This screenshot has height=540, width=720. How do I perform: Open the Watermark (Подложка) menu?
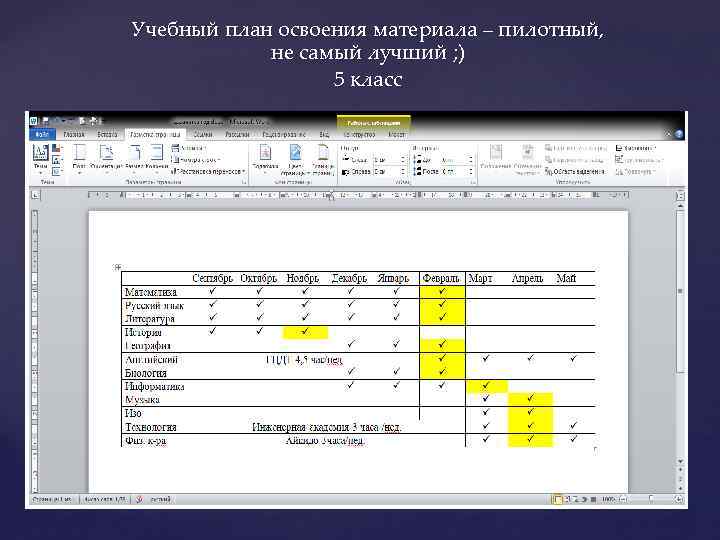point(265,158)
